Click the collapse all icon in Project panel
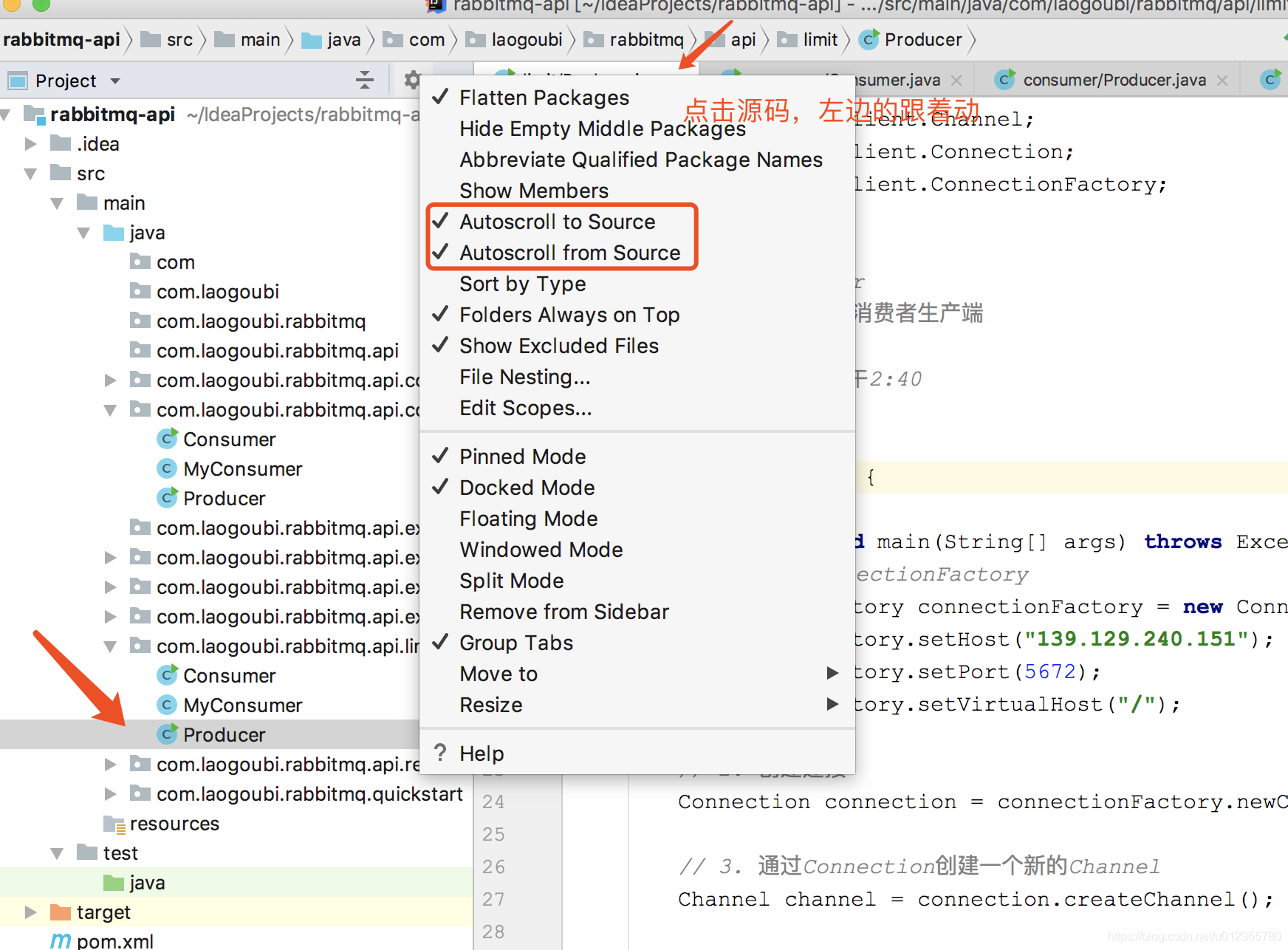Viewport: 1288px width, 950px height. tap(365, 80)
